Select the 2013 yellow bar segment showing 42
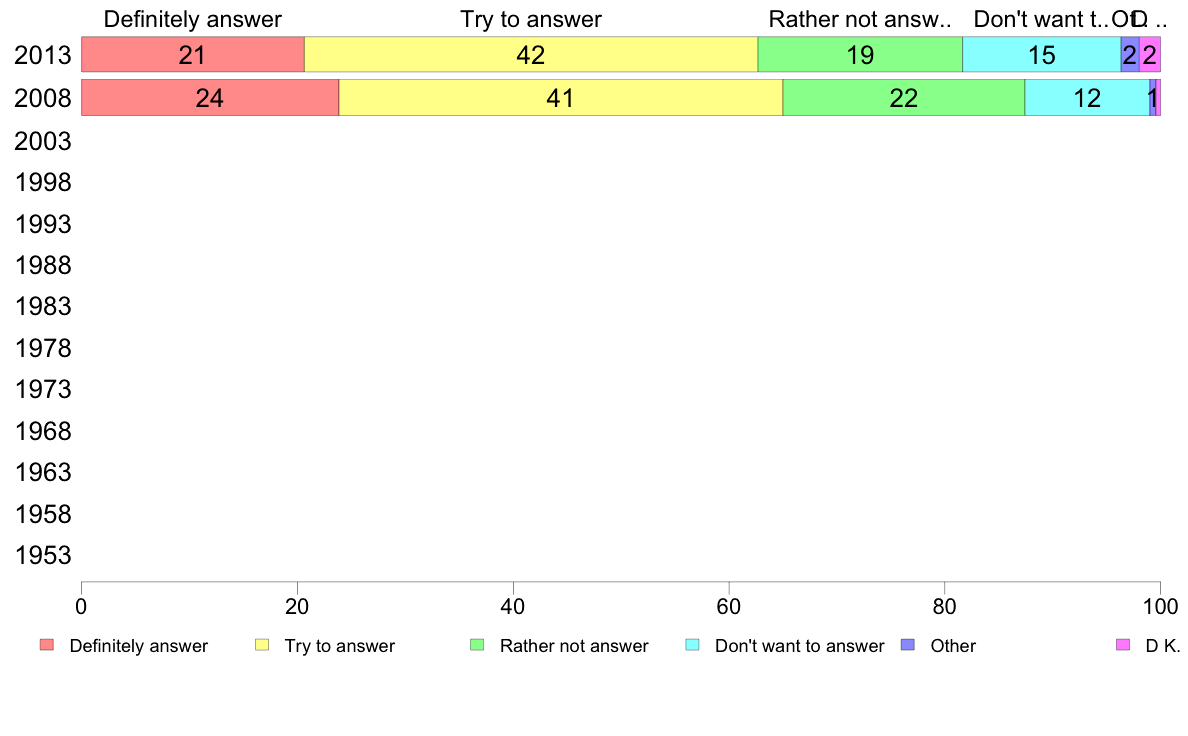 click(x=531, y=55)
